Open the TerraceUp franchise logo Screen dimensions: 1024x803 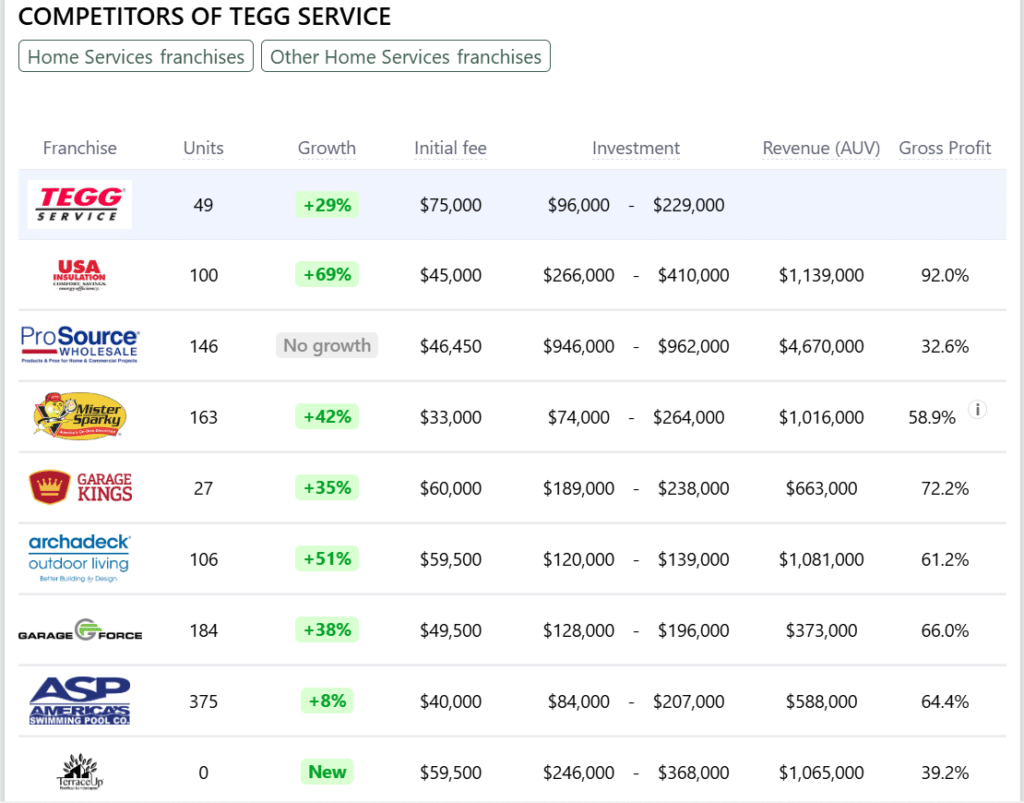[x=80, y=772]
